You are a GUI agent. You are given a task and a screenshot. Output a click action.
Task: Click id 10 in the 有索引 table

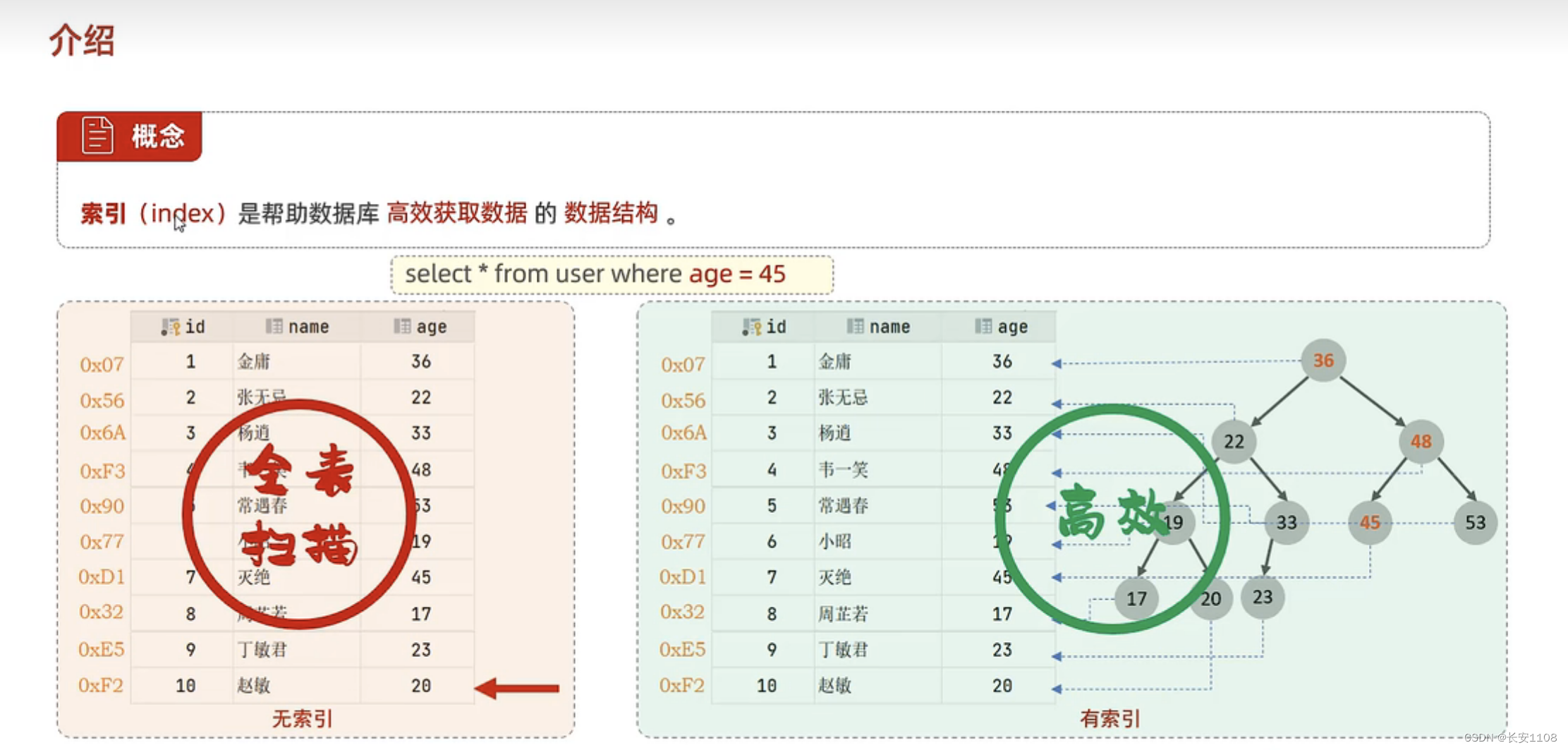(767, 685)
